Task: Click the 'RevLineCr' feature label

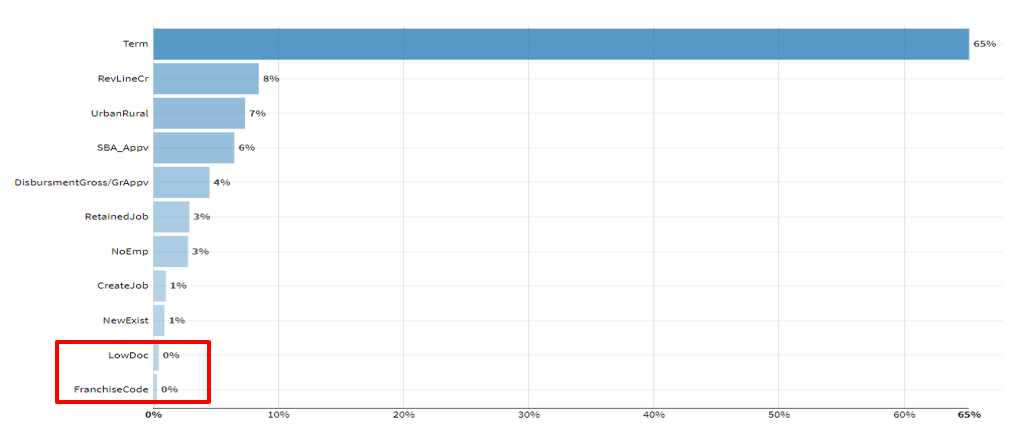Action: tap(122, 78)
